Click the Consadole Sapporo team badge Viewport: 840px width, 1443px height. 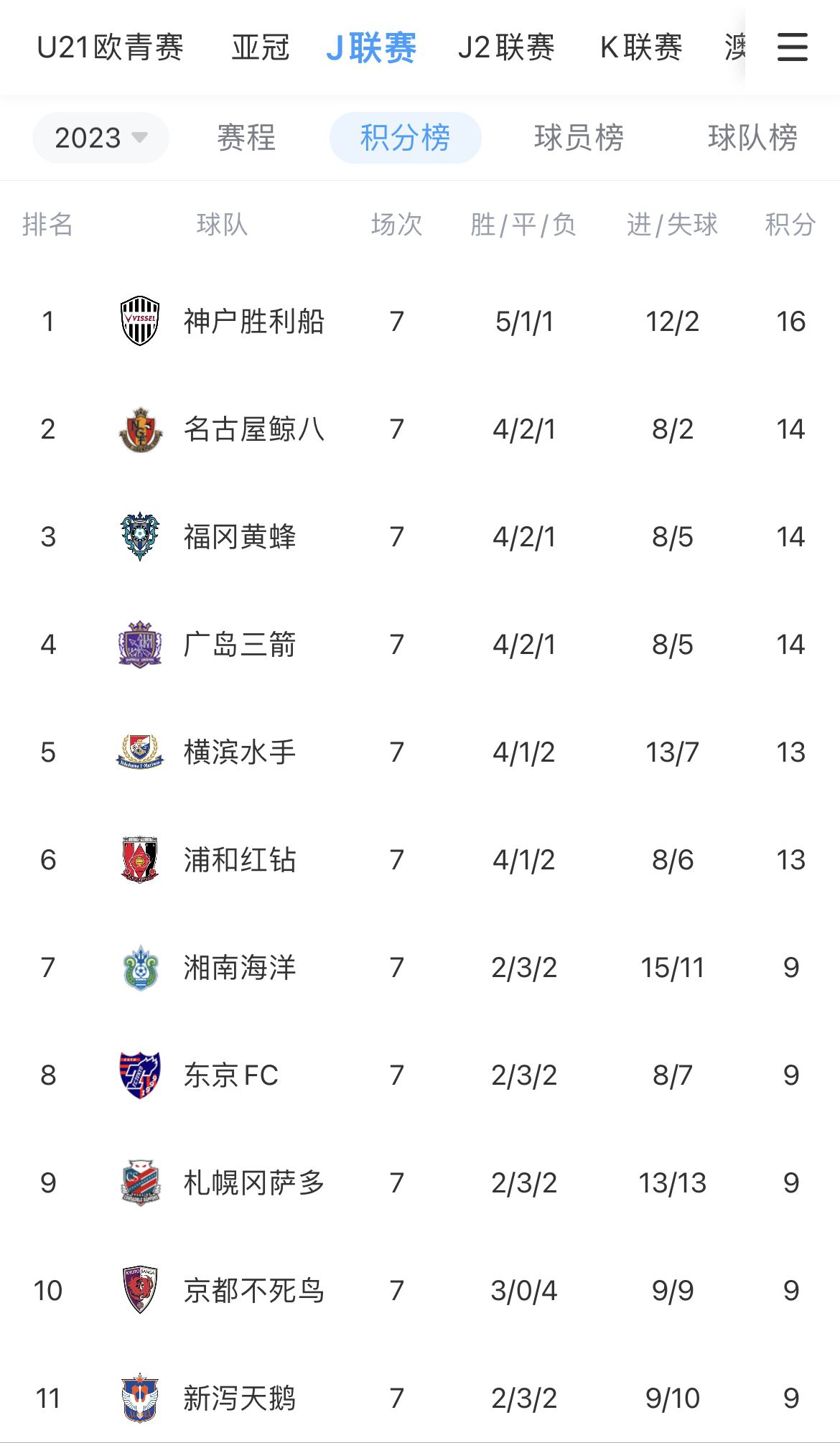point(140,1182)
